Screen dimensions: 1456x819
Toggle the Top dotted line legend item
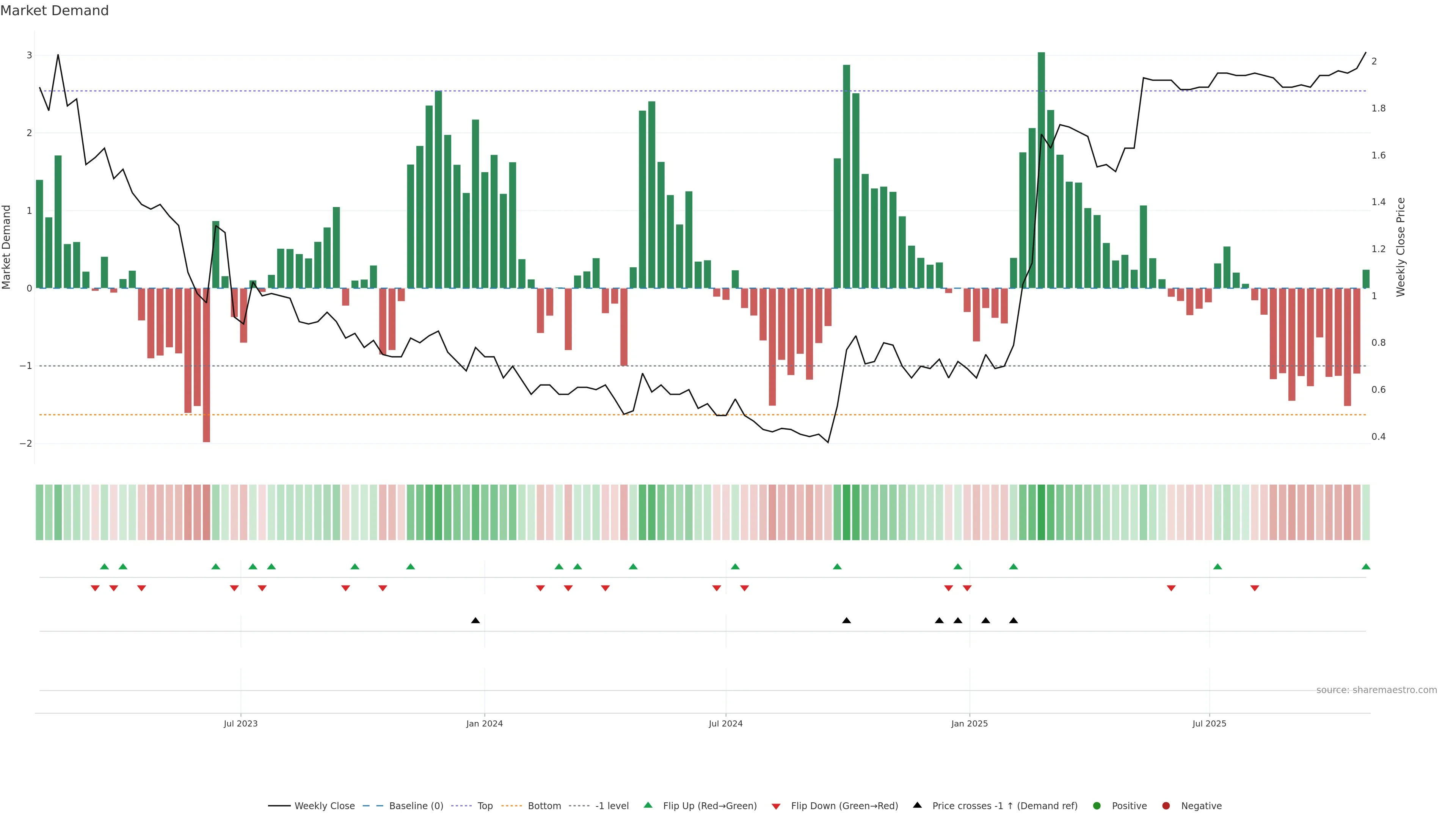(x=485, y=805)
